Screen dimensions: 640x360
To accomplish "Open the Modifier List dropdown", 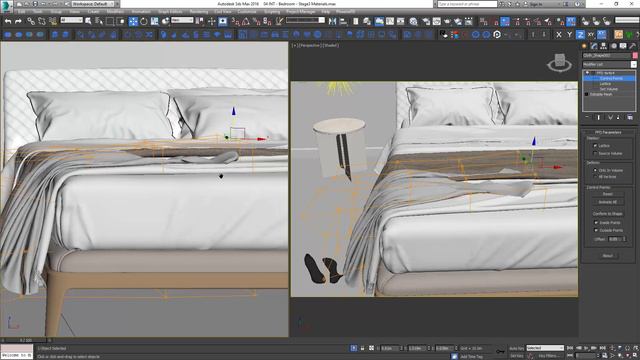I will pyautogui.click(x=609, y=64).
